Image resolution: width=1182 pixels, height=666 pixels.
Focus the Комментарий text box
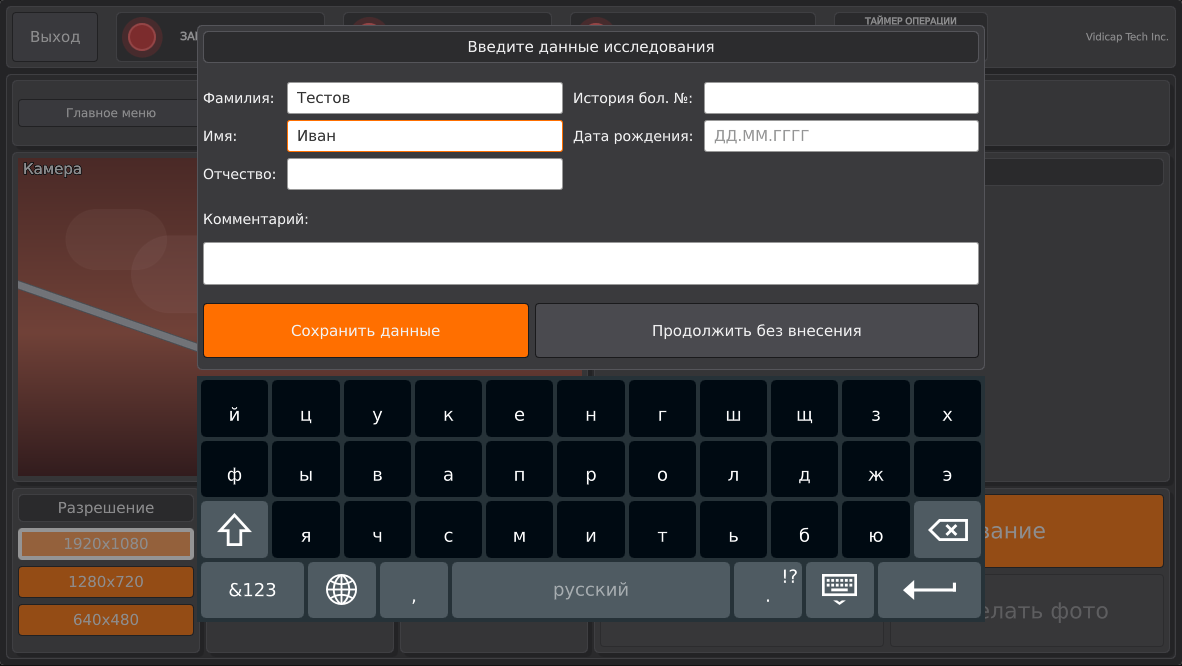(x=591, y=263)
